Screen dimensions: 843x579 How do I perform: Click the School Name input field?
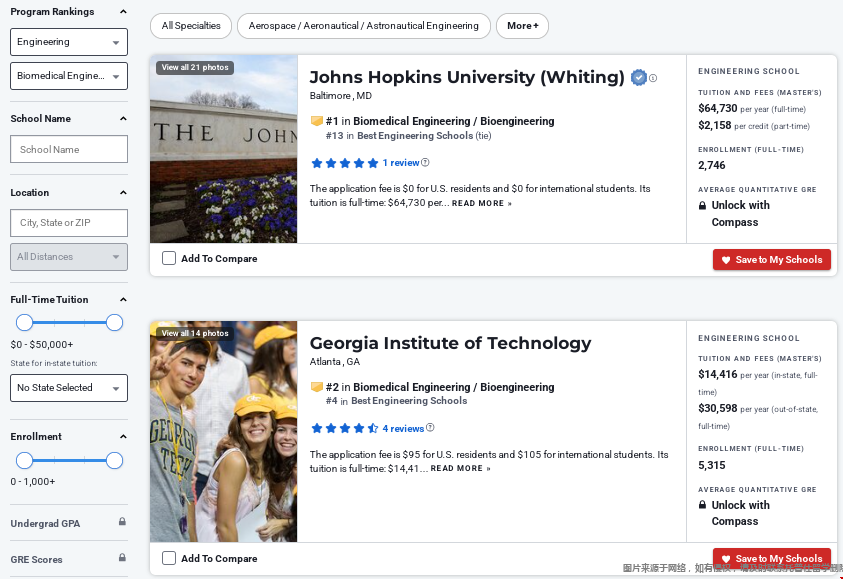[69, 149]
